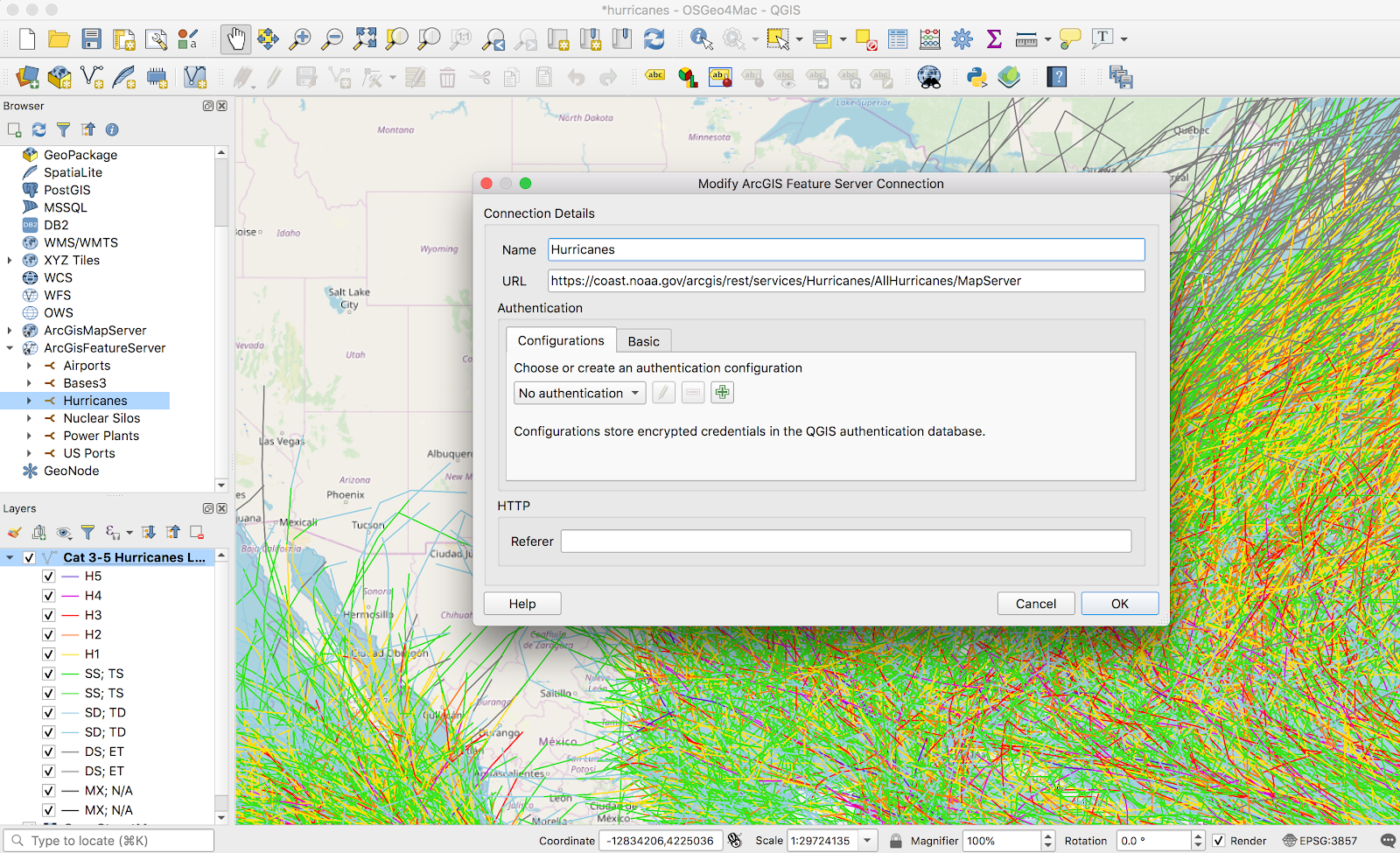Toggle the Cat 3-5 Hurricanes layer visibility
This screenshot has width=1400, height=853.
30,557
